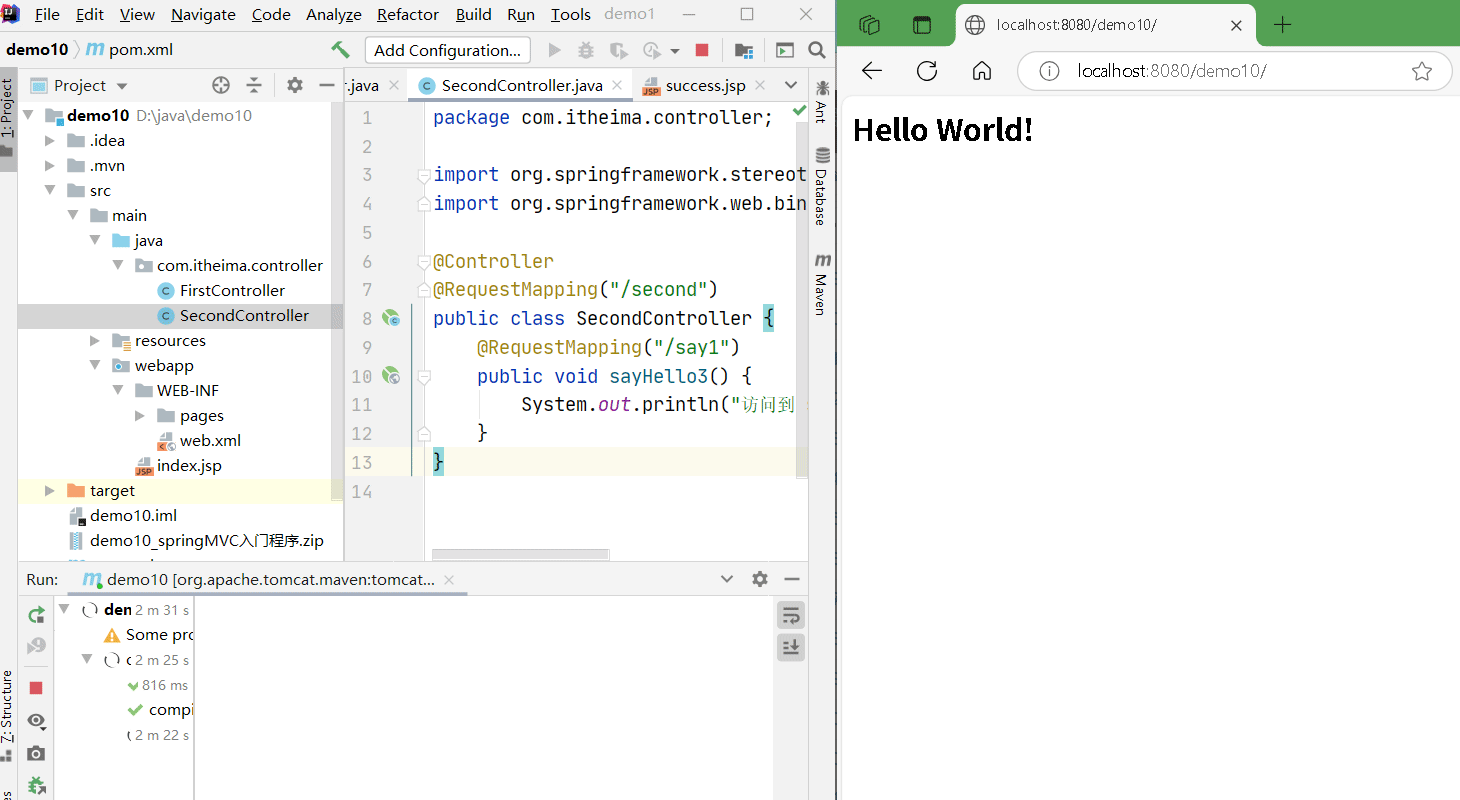
Task: Toggle scroll to end in Run console
Action: (x=791, y=647)
